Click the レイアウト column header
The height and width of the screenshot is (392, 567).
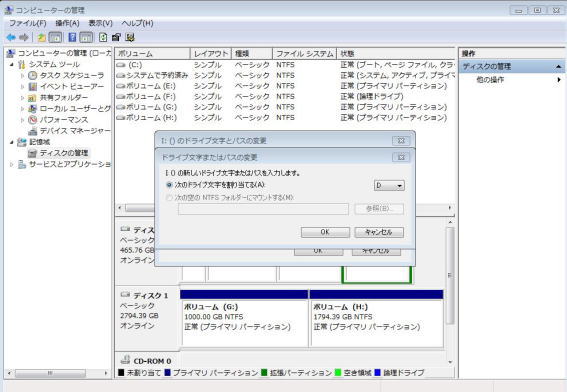point(210,54)
